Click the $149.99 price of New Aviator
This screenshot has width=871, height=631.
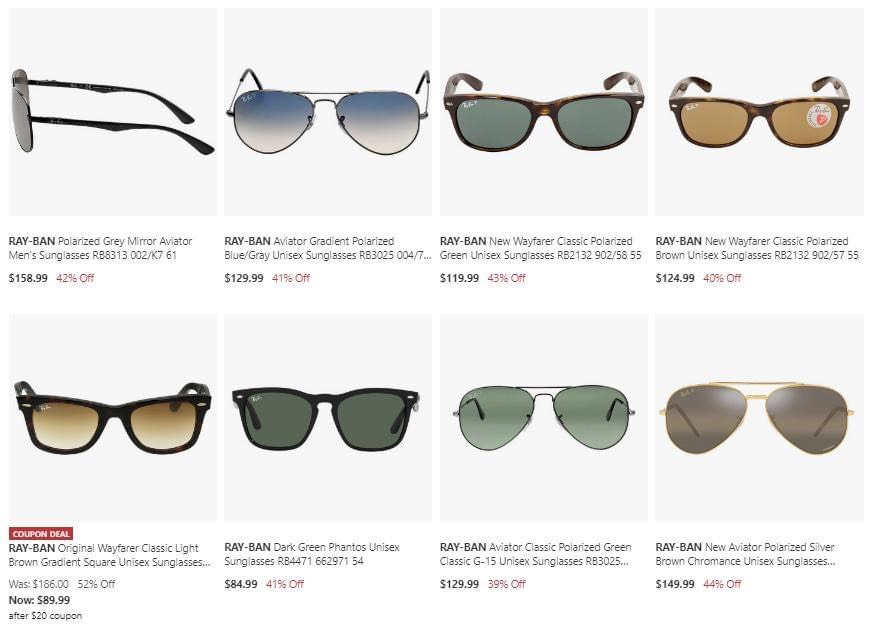click(675, 584)
